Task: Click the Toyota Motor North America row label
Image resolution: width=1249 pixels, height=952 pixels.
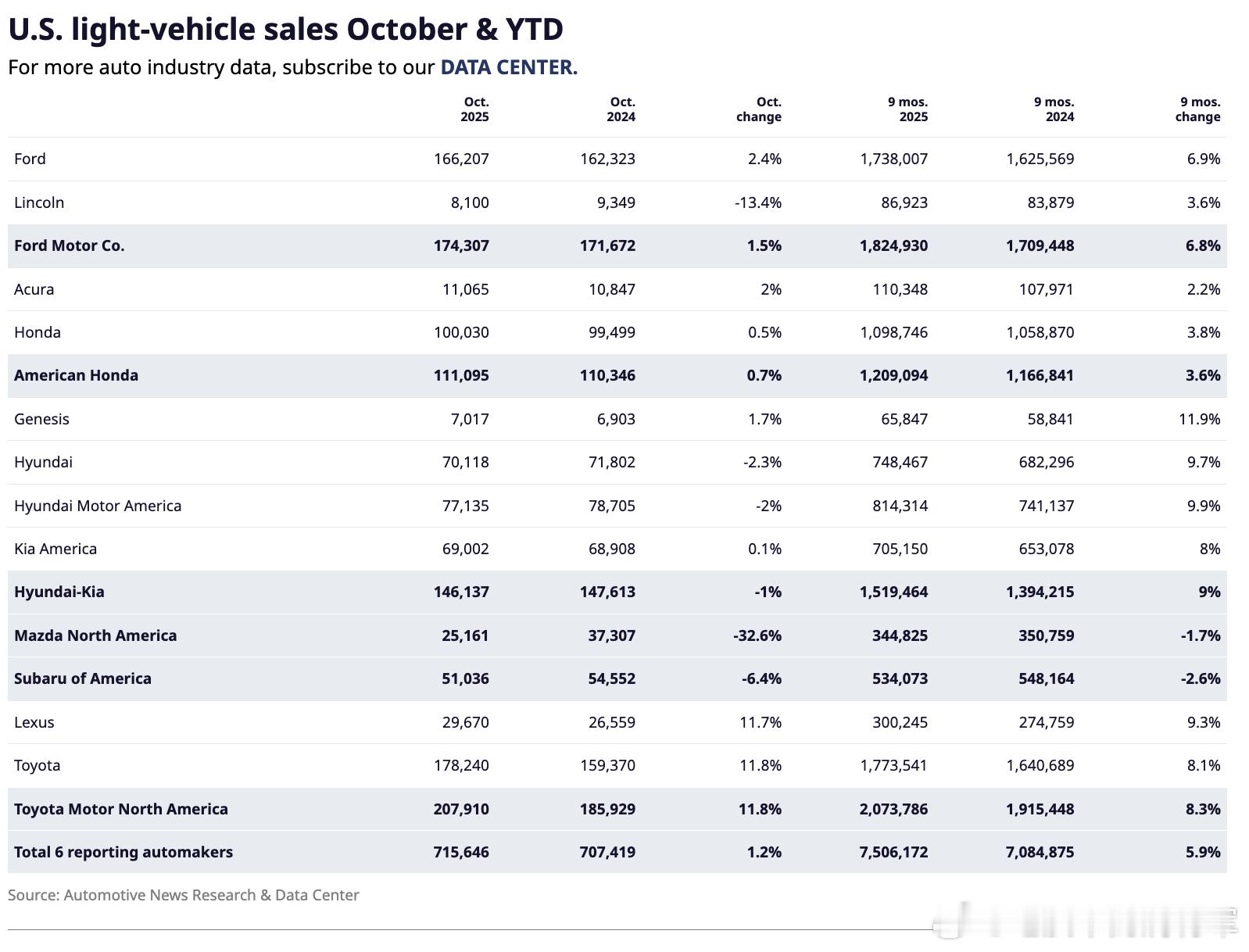Action: (x=121, y=809)
